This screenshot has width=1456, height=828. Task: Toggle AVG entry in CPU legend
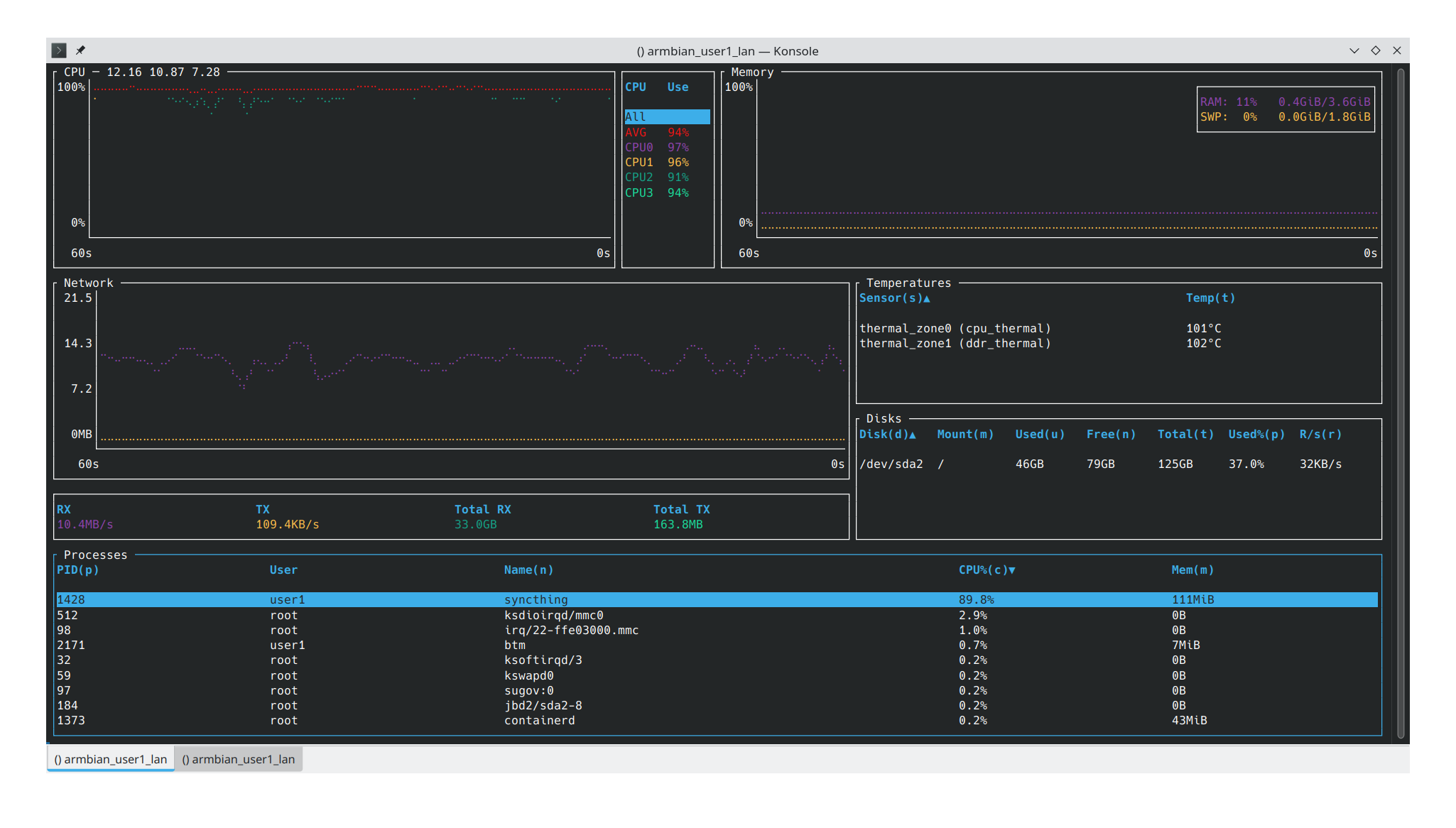click(656, 133)
